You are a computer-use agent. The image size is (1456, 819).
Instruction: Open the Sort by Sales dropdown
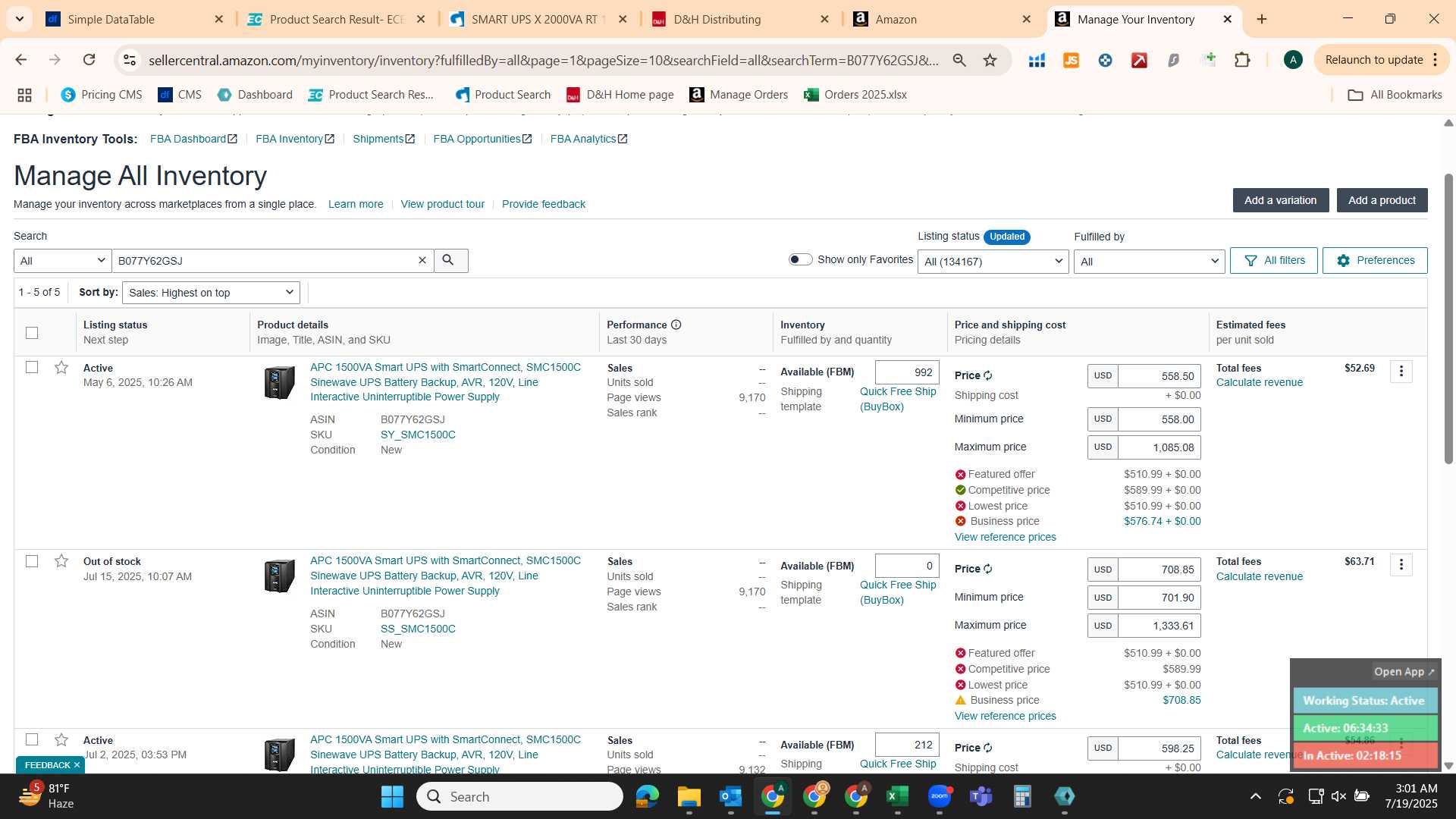[211, 293]
